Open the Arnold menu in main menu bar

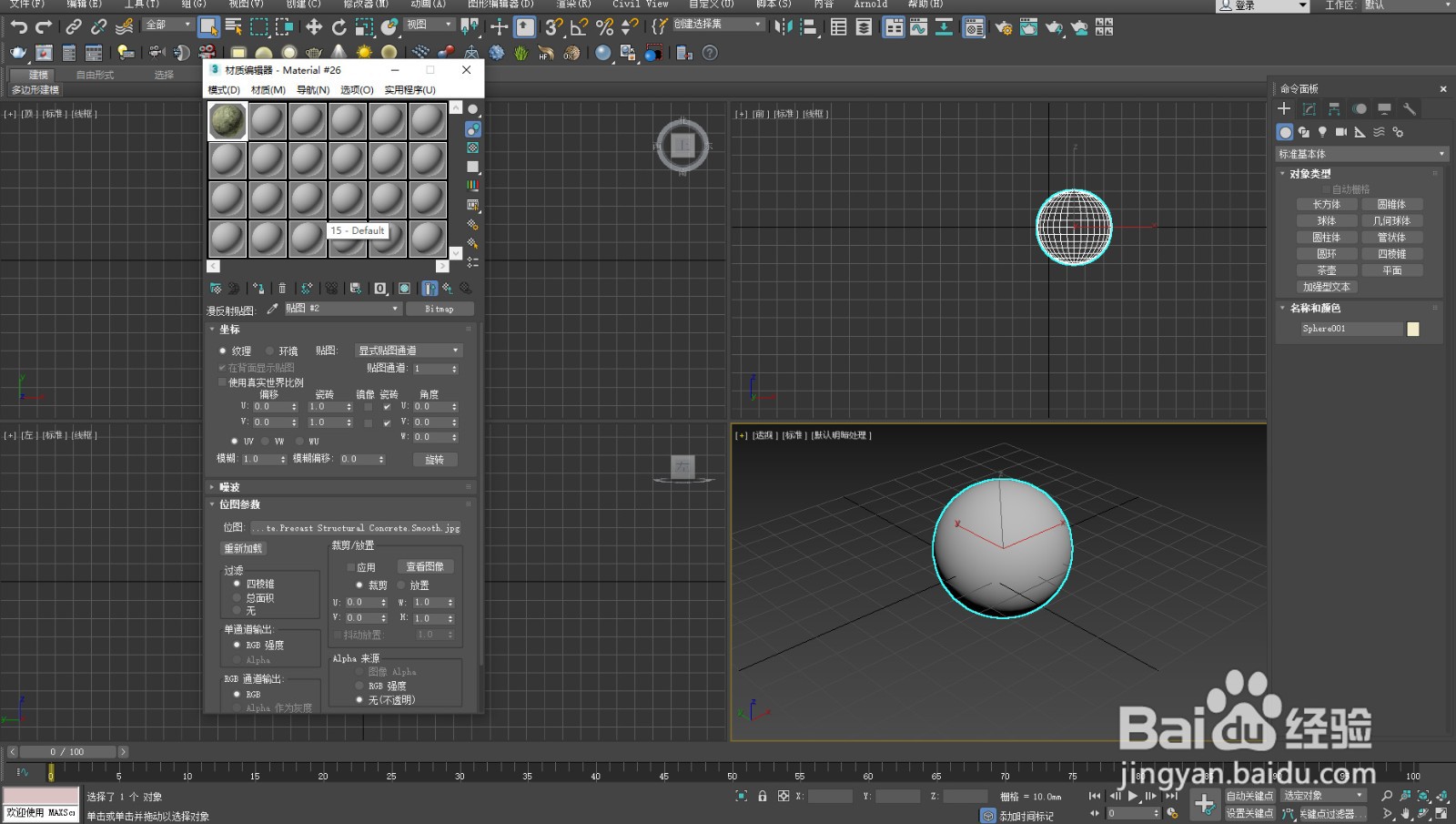pyautogui.click(x=871, y=5)
